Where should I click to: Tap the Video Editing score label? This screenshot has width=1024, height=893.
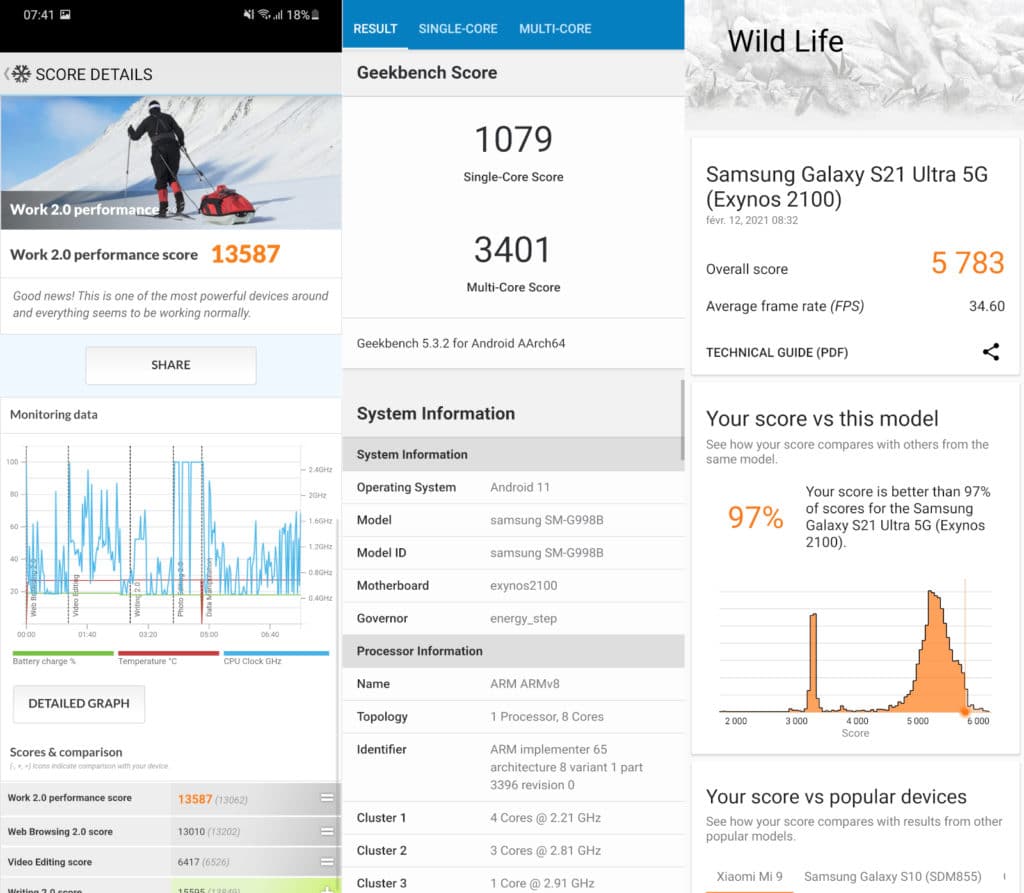50,862
